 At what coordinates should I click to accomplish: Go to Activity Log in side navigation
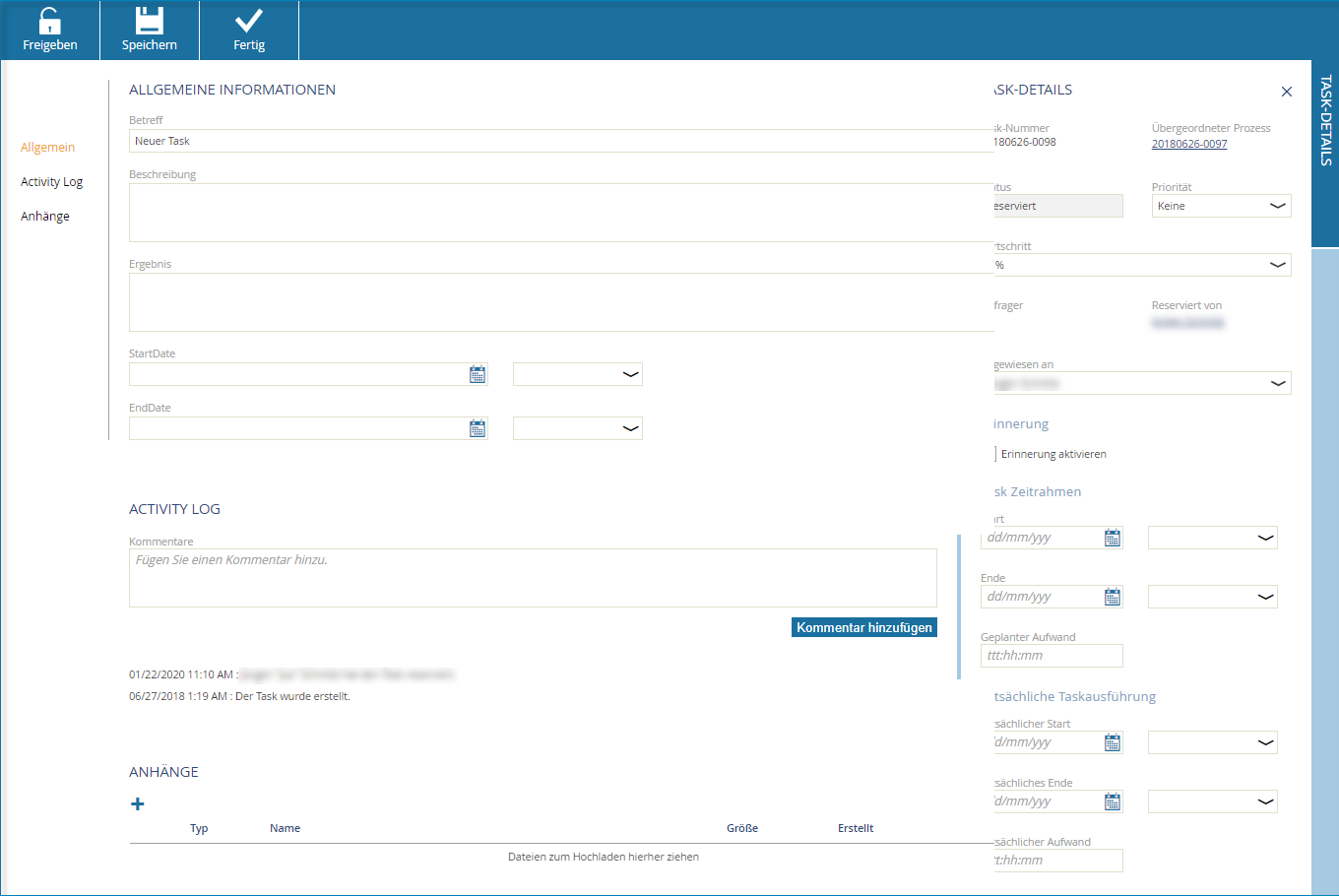(51, 182)
